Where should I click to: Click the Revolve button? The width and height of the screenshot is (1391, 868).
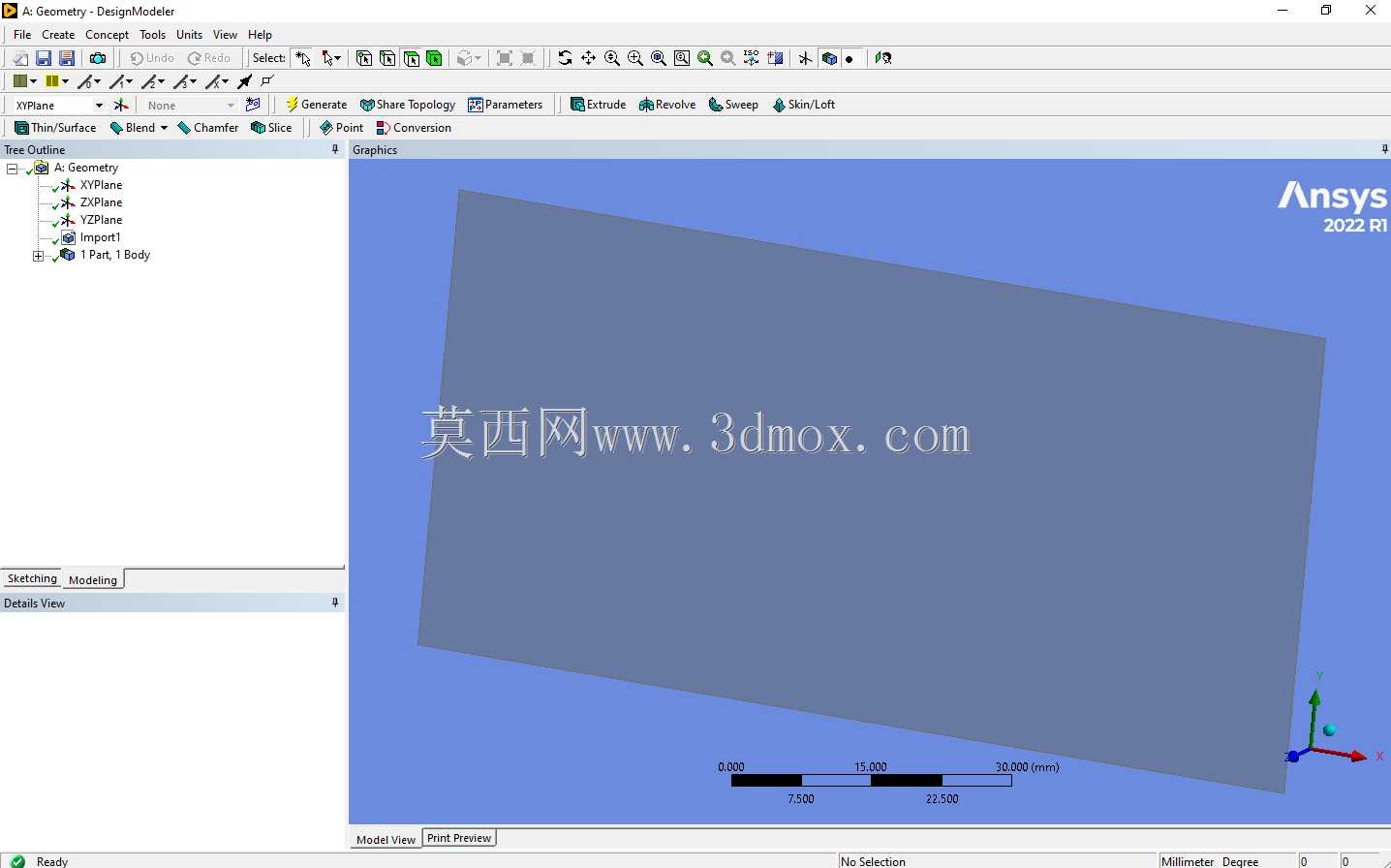coord(667,105)
